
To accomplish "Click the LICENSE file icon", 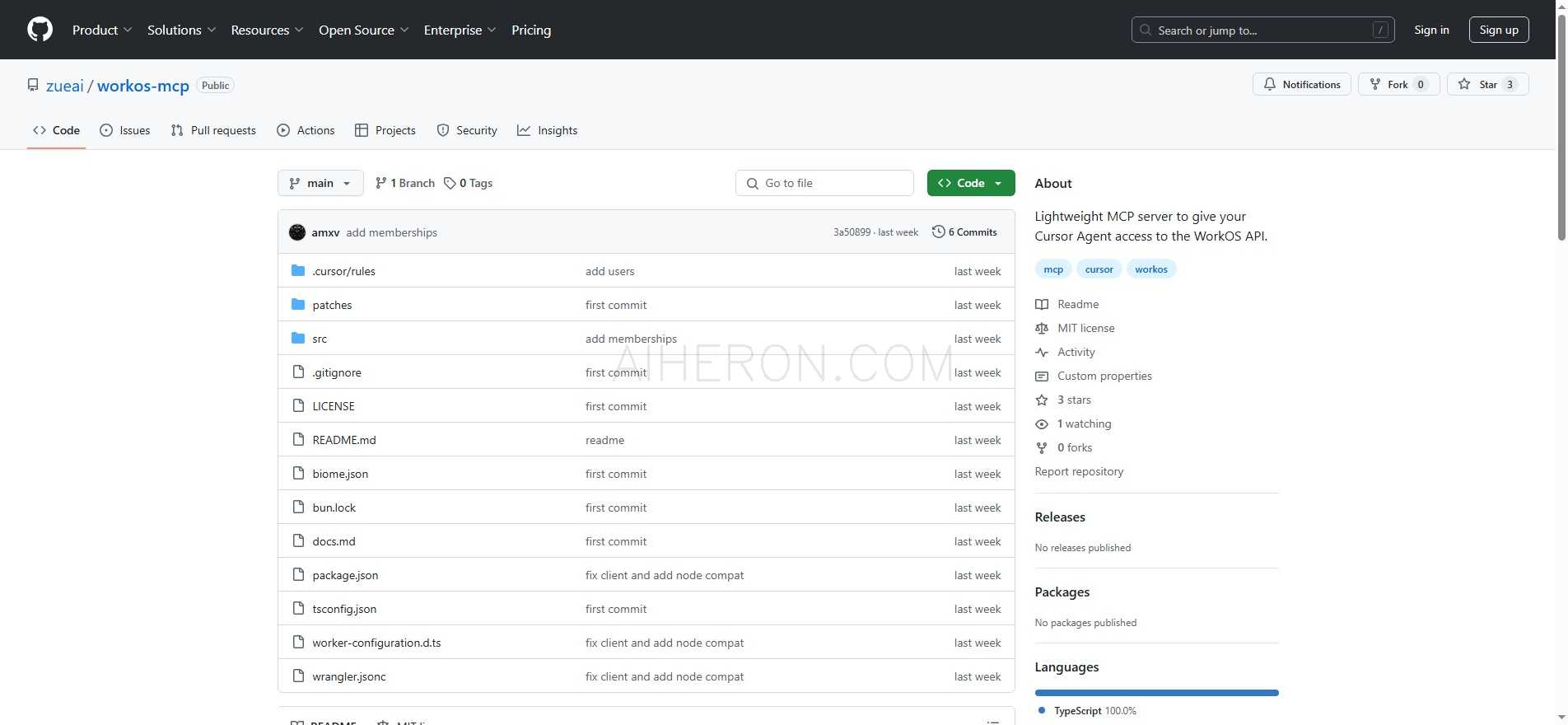I will 298,405.
